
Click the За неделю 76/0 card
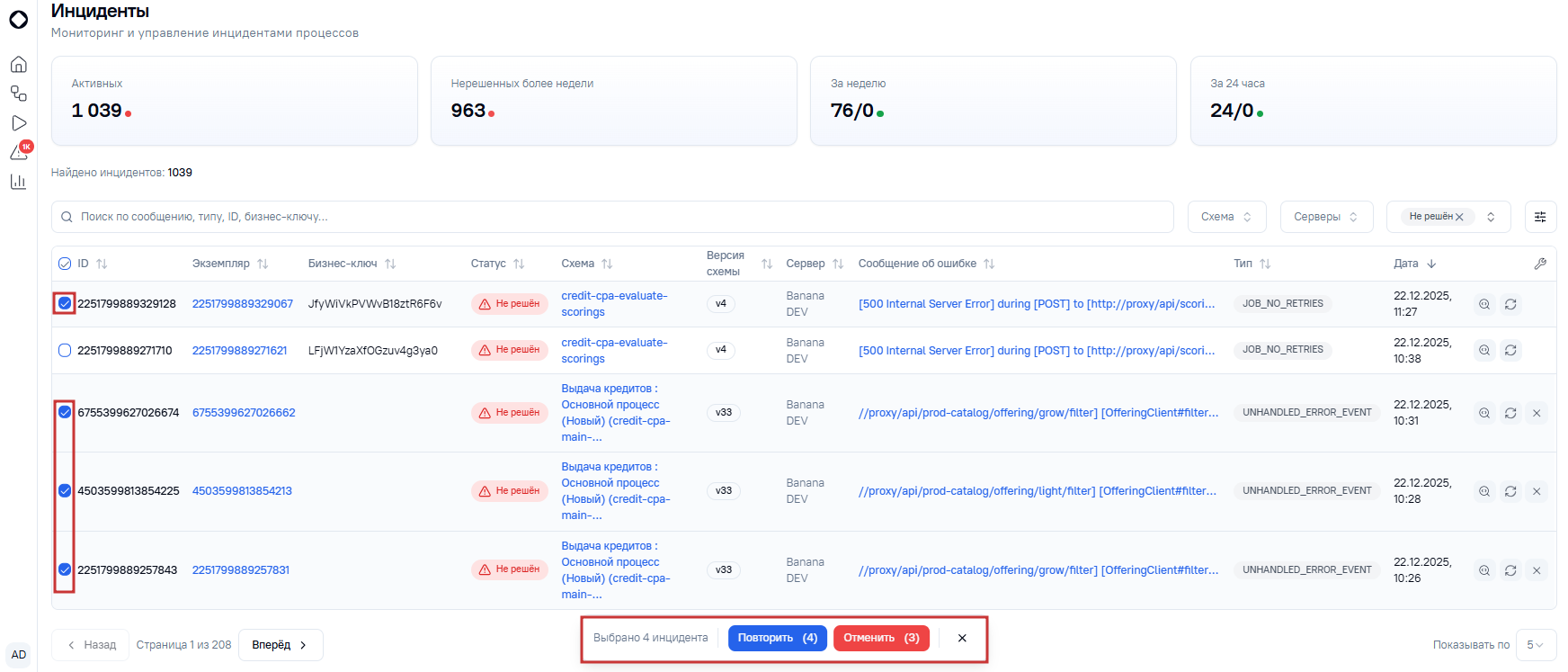[x=993, y=101]
